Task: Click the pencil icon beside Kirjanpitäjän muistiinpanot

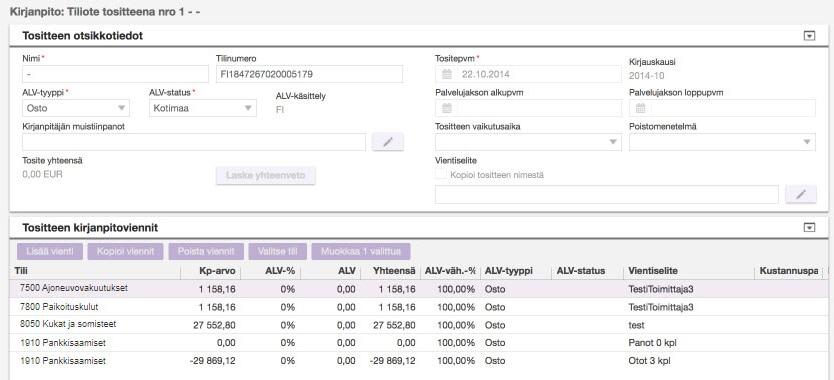Action: (x=388, y=142)
